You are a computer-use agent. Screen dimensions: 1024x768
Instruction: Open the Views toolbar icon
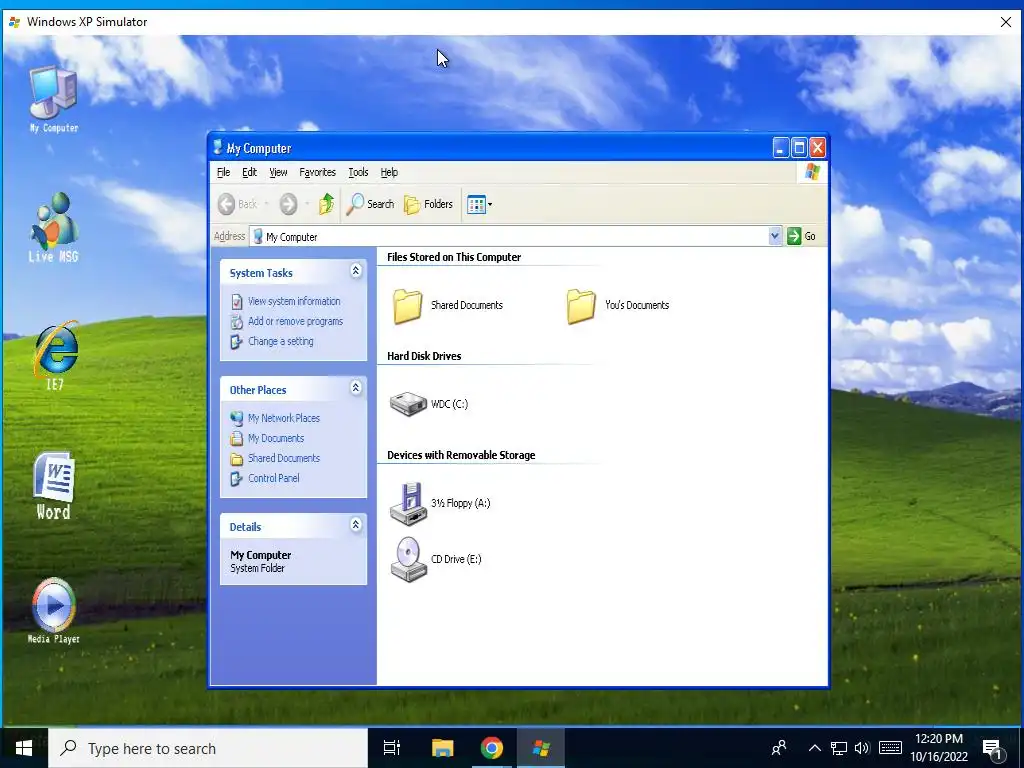(479, 204)
